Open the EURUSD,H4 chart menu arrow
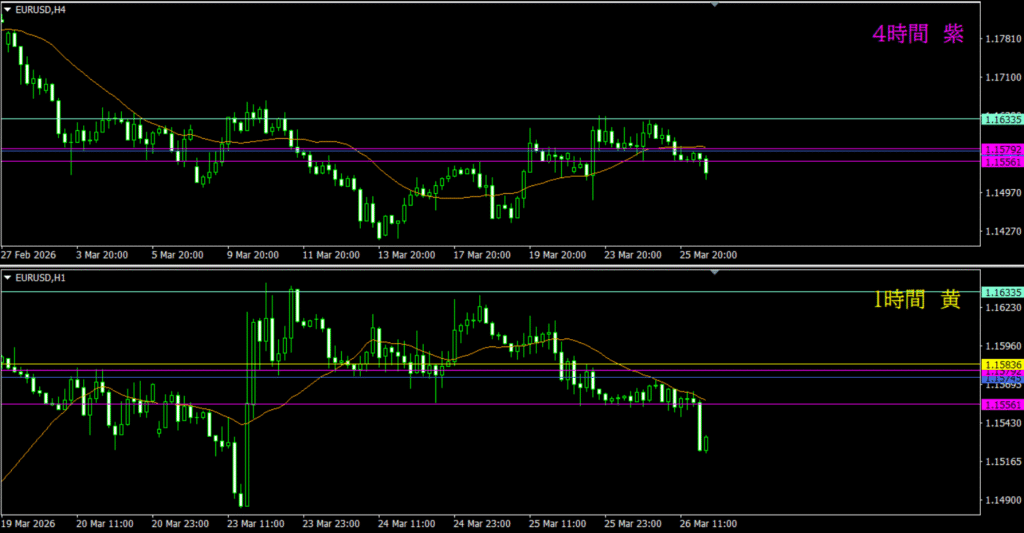Screen dimensions: 1024x533 8,9
